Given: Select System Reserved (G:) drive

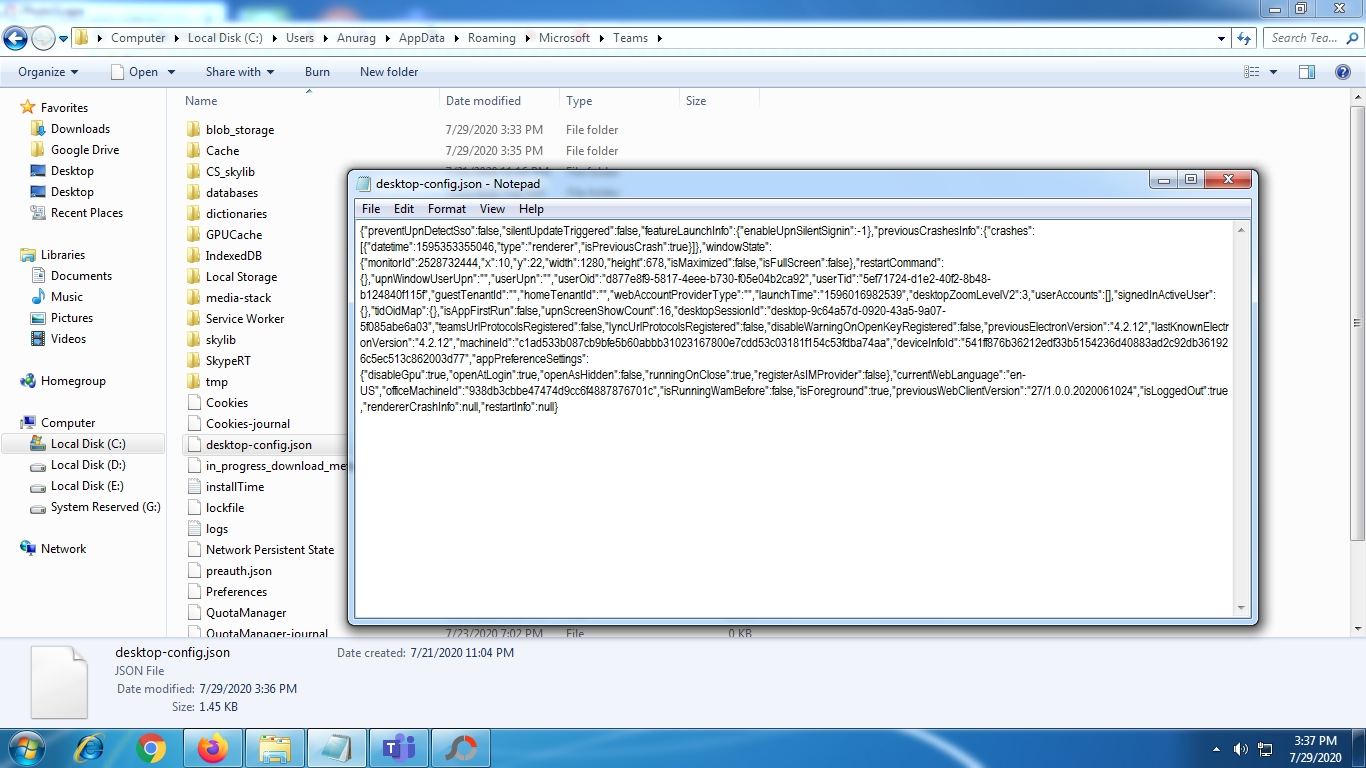Looking at the screenshot, I should pyautogui.click(x=105, y=507).
